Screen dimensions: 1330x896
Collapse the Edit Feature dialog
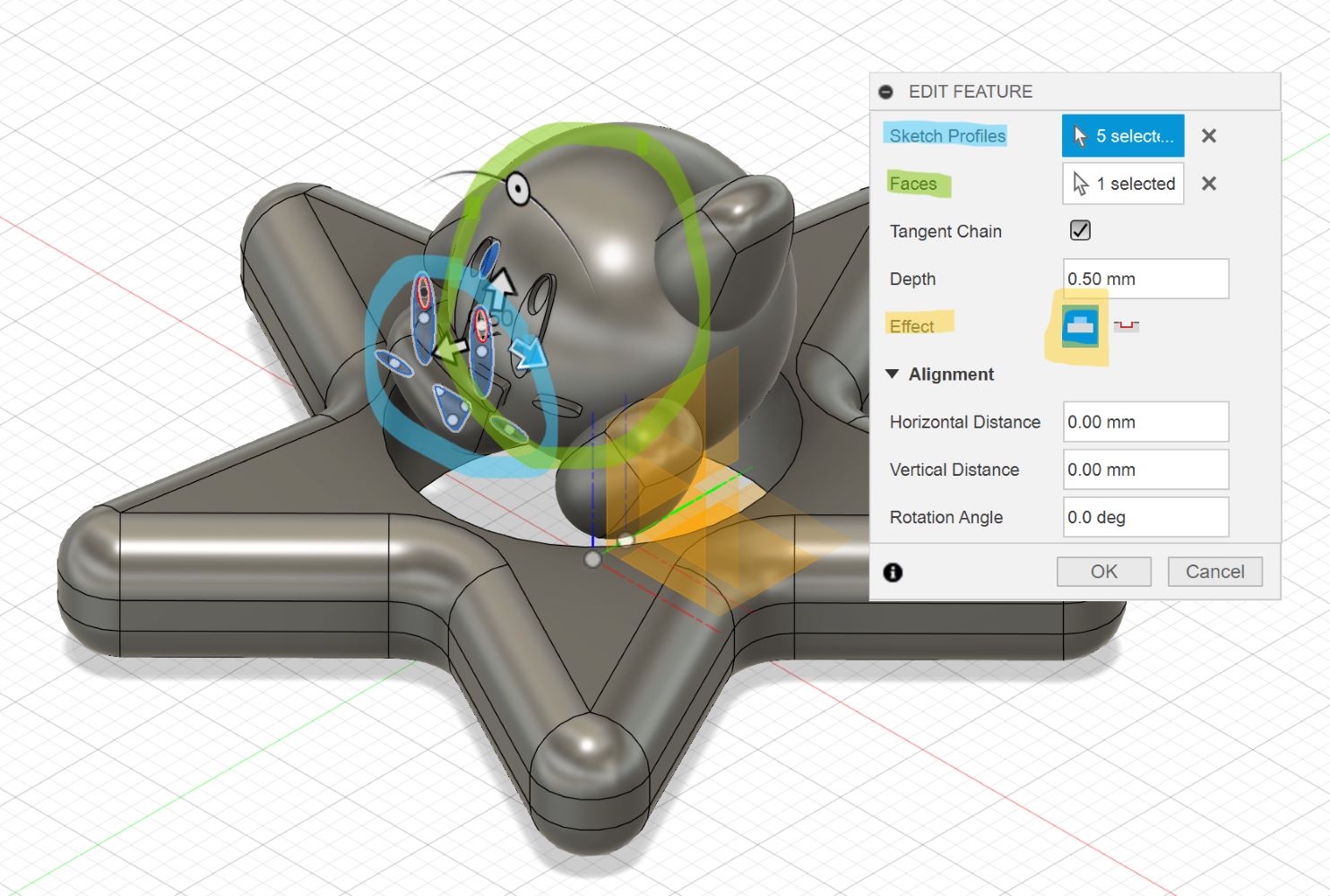pyautogui.click(x=886, y=91)
